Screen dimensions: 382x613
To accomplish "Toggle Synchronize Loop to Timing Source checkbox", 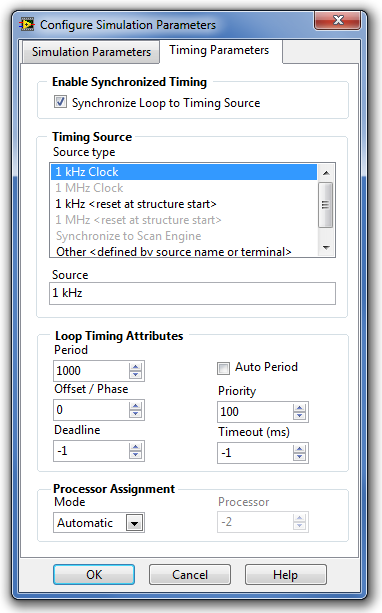I will (x=60, y=102).
